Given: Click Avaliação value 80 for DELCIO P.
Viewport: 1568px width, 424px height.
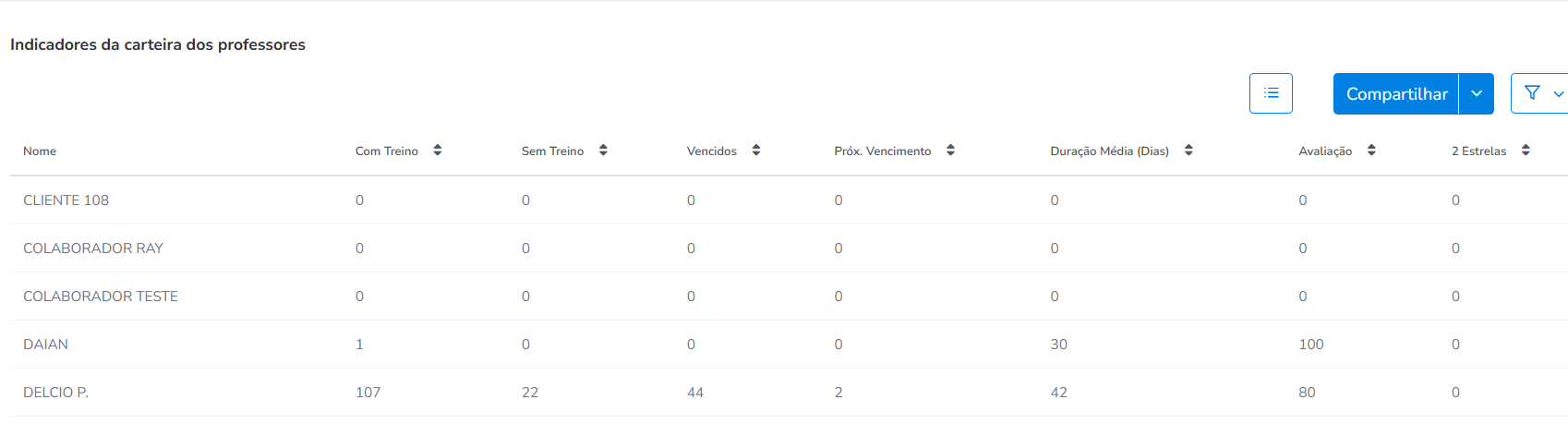Looking at the screenshot, I should tap(1307, 393).
